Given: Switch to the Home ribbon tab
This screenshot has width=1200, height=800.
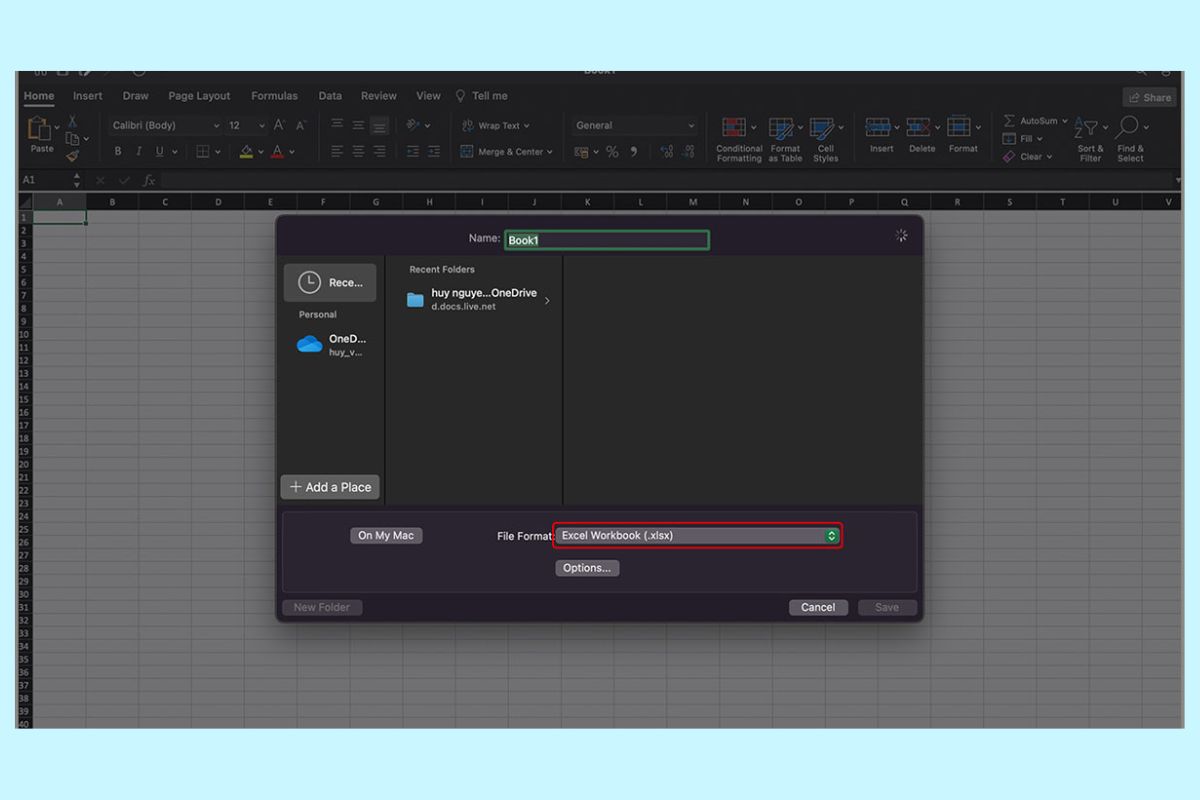Looking at the screenshot, I should point(39,96).
